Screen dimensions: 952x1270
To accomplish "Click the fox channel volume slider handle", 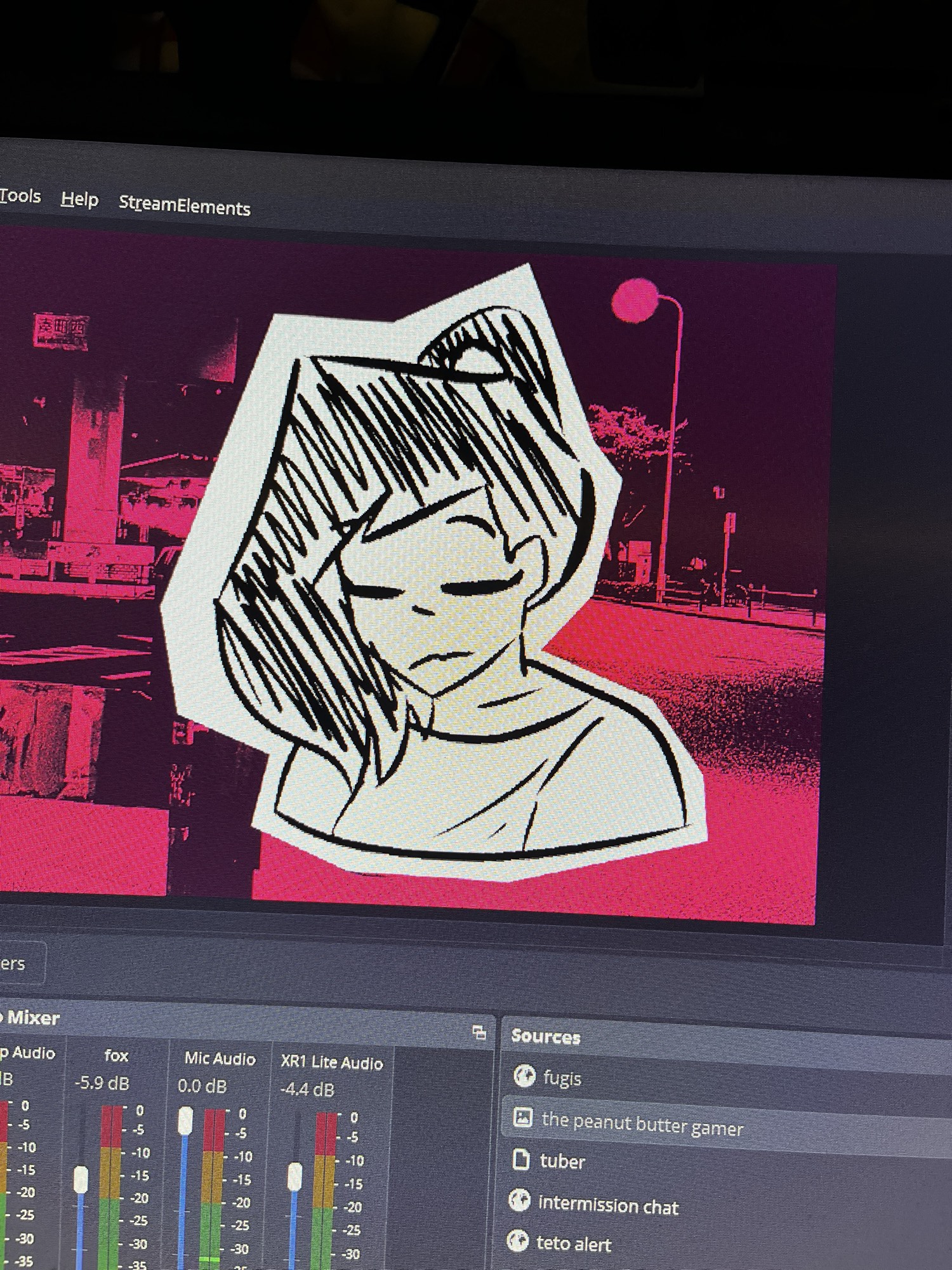I will 81,1180.
